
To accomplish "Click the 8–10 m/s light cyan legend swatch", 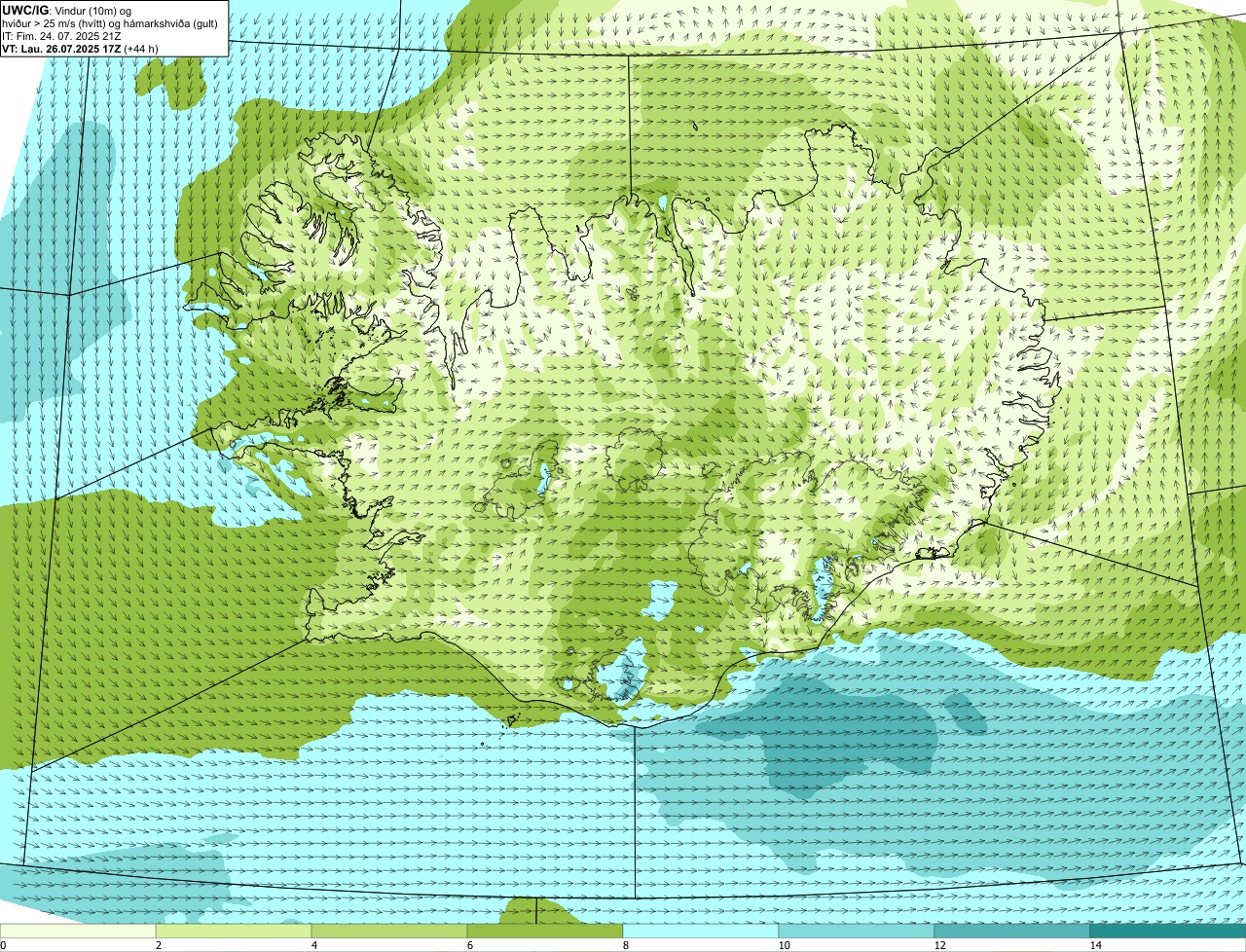I will [701, 931].
